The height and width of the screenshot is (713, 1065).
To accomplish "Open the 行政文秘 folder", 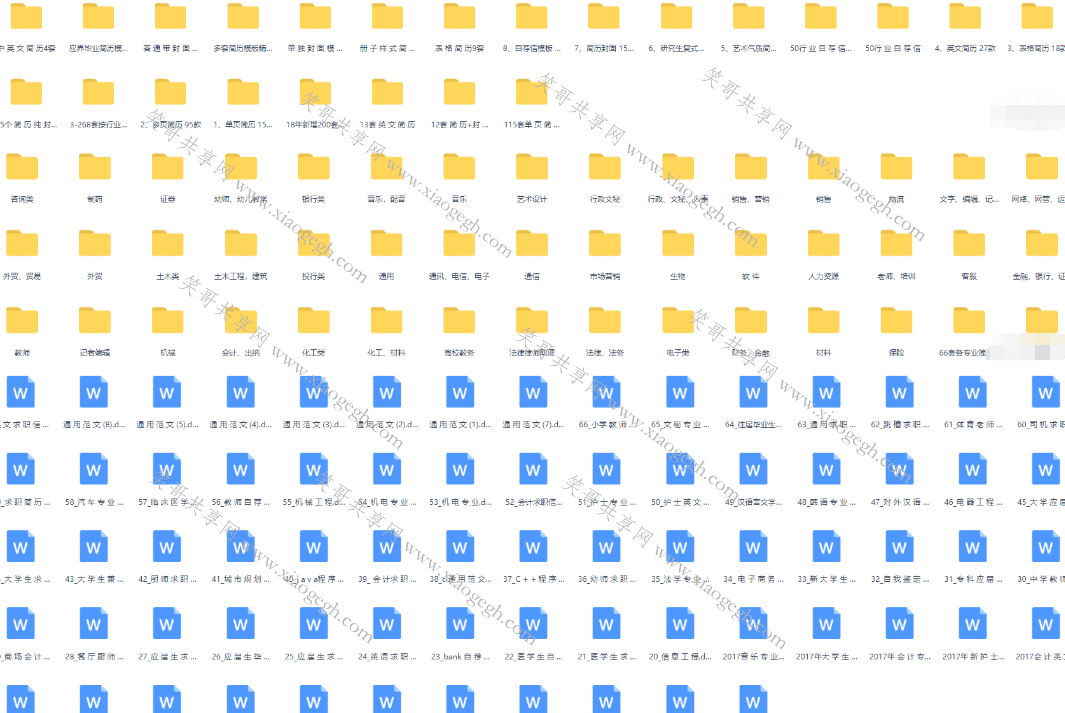I will point(605,167).
